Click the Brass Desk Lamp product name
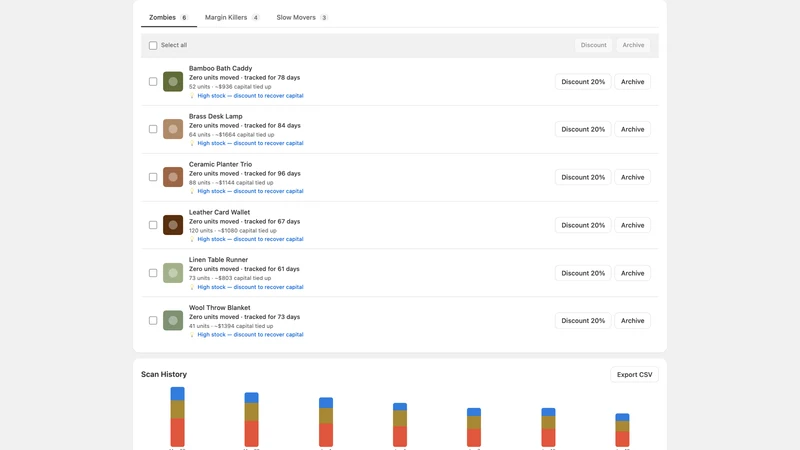800x450 pixels. point(216,116)
